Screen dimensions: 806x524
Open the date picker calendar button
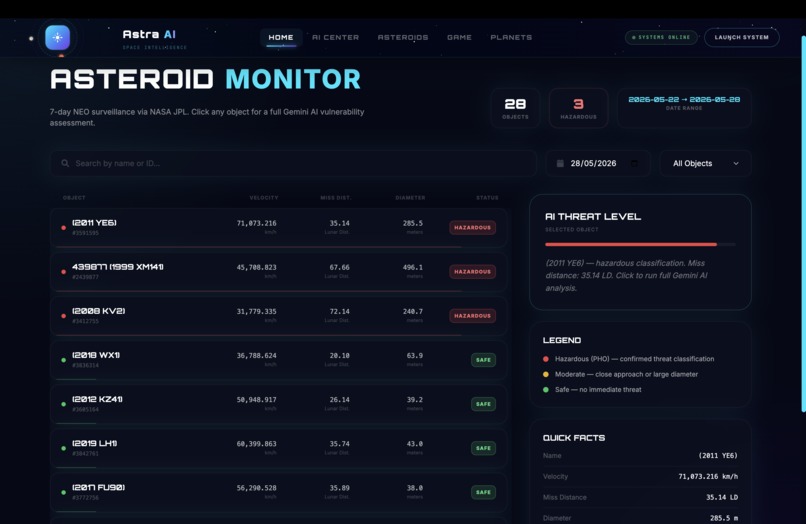pyautogui.click(x=634, y=163)
